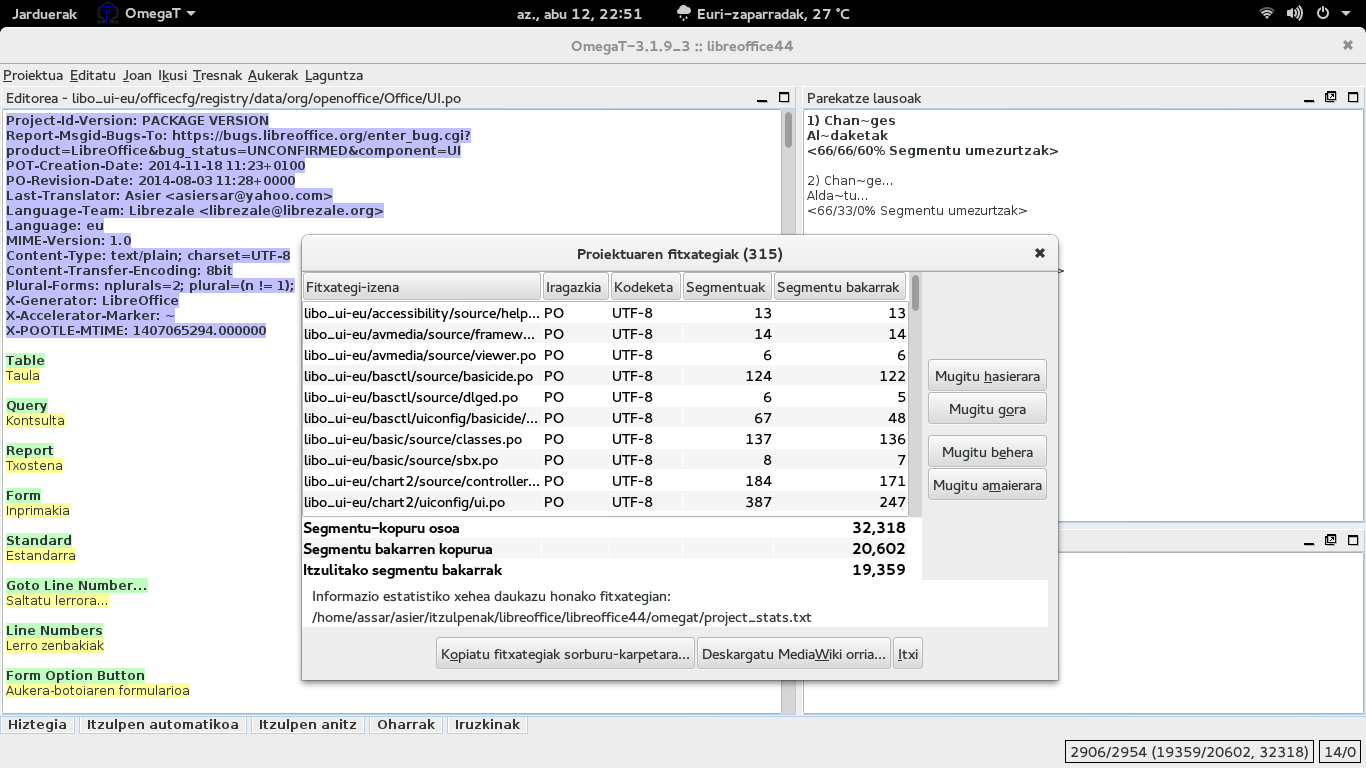The height and width of the screenshot is (768, 1366).
Task: Click the Mugitu amaierara button
Action: click(987, 485)
